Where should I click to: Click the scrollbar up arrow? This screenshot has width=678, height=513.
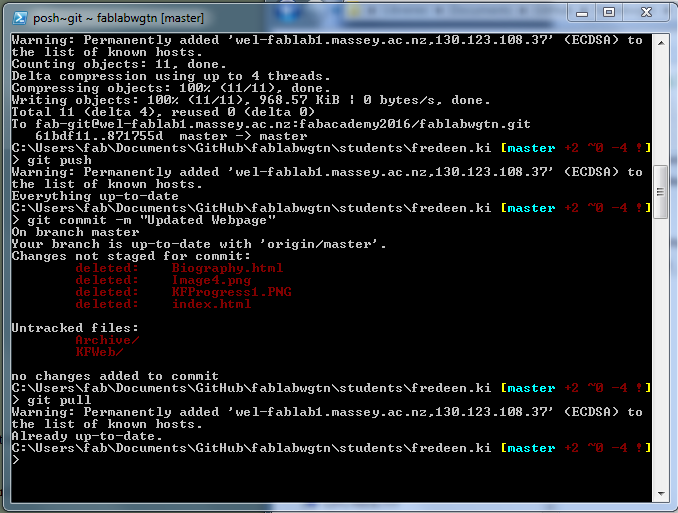(661, 43)
